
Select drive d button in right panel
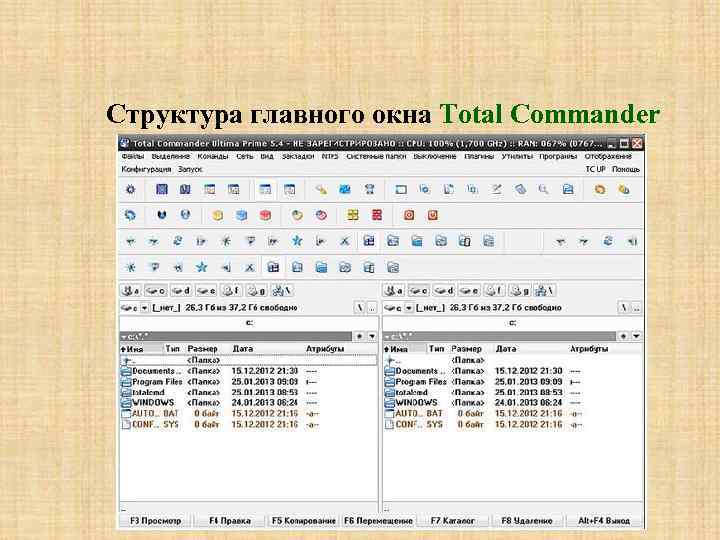pyautogui.click(x=444, y=291)
